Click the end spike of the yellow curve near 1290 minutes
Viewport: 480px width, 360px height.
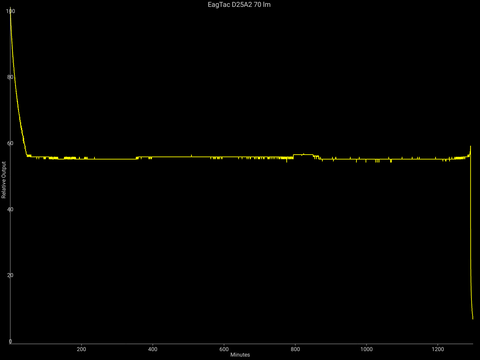[470, 150]
